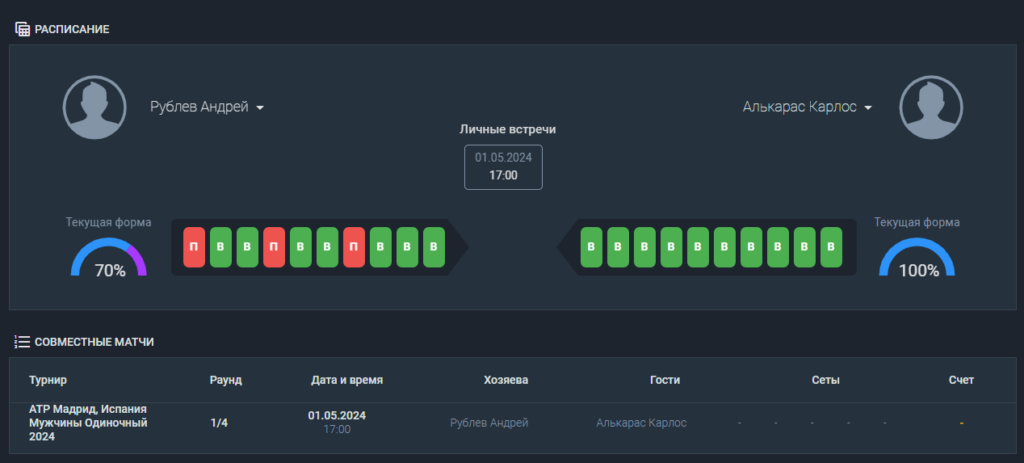Image resolution: width=1024 pixels, height=463 pixels.
Task: Click the Сеты column header
Action: (x=825, y=380)
